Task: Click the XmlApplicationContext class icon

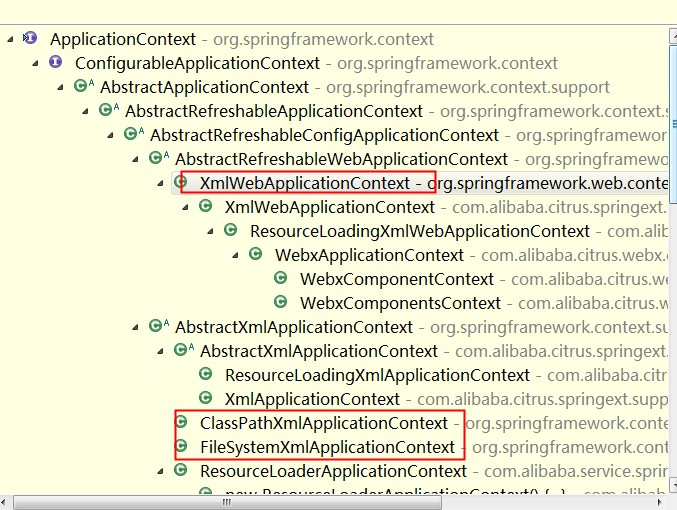Action: coord(206,398)
